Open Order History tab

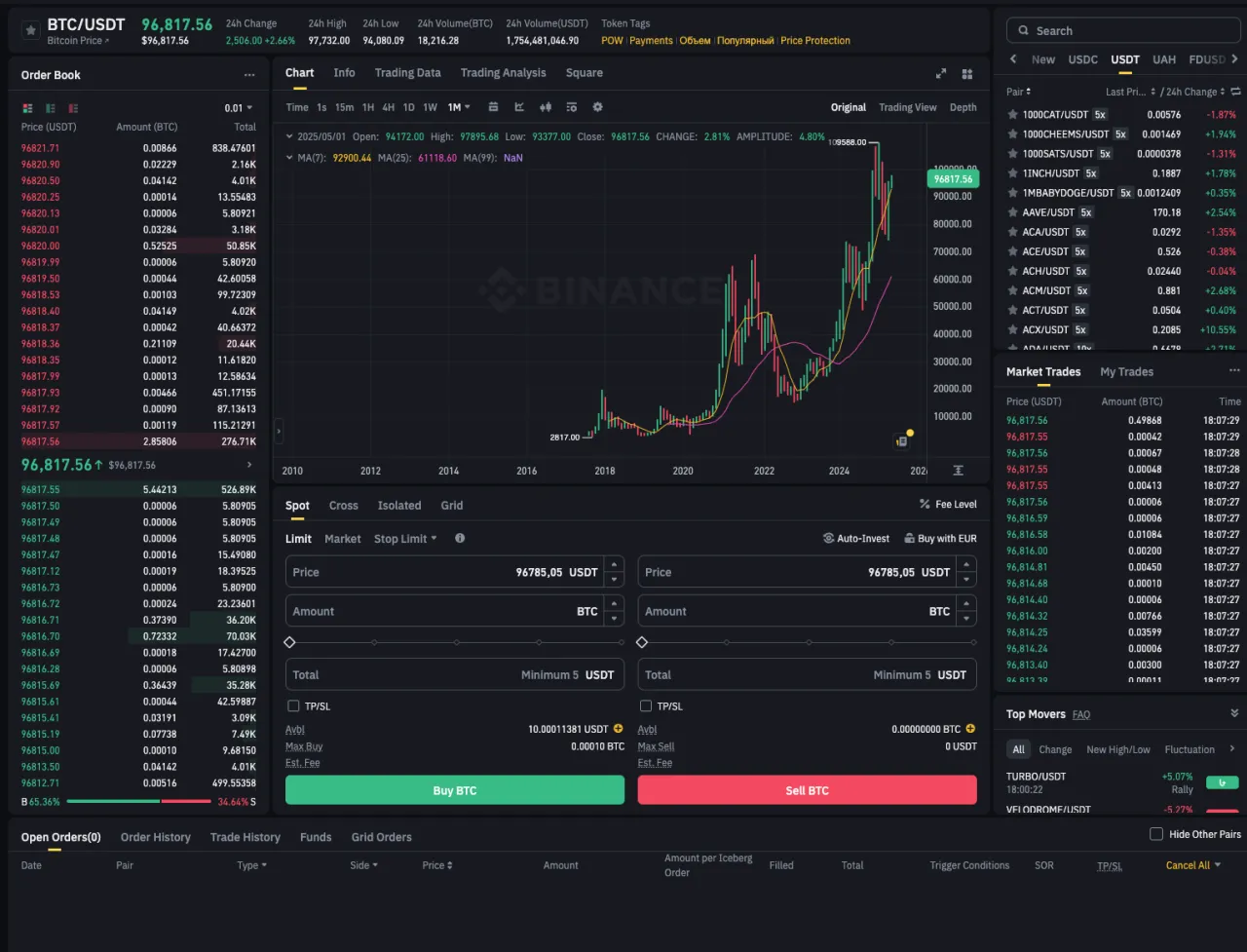click(155, 837)
